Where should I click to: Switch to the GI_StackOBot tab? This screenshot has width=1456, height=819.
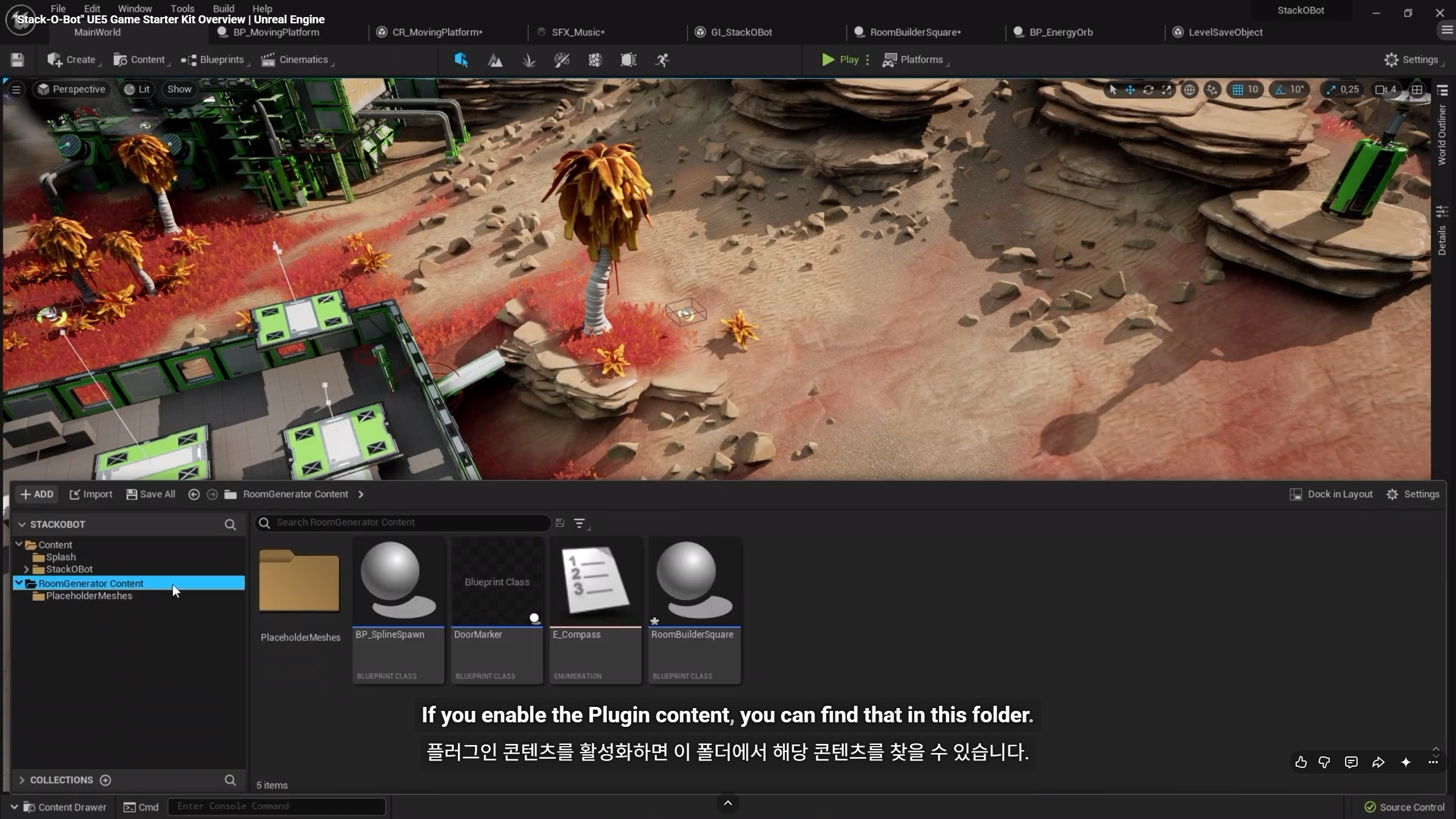tap(741, 32)
